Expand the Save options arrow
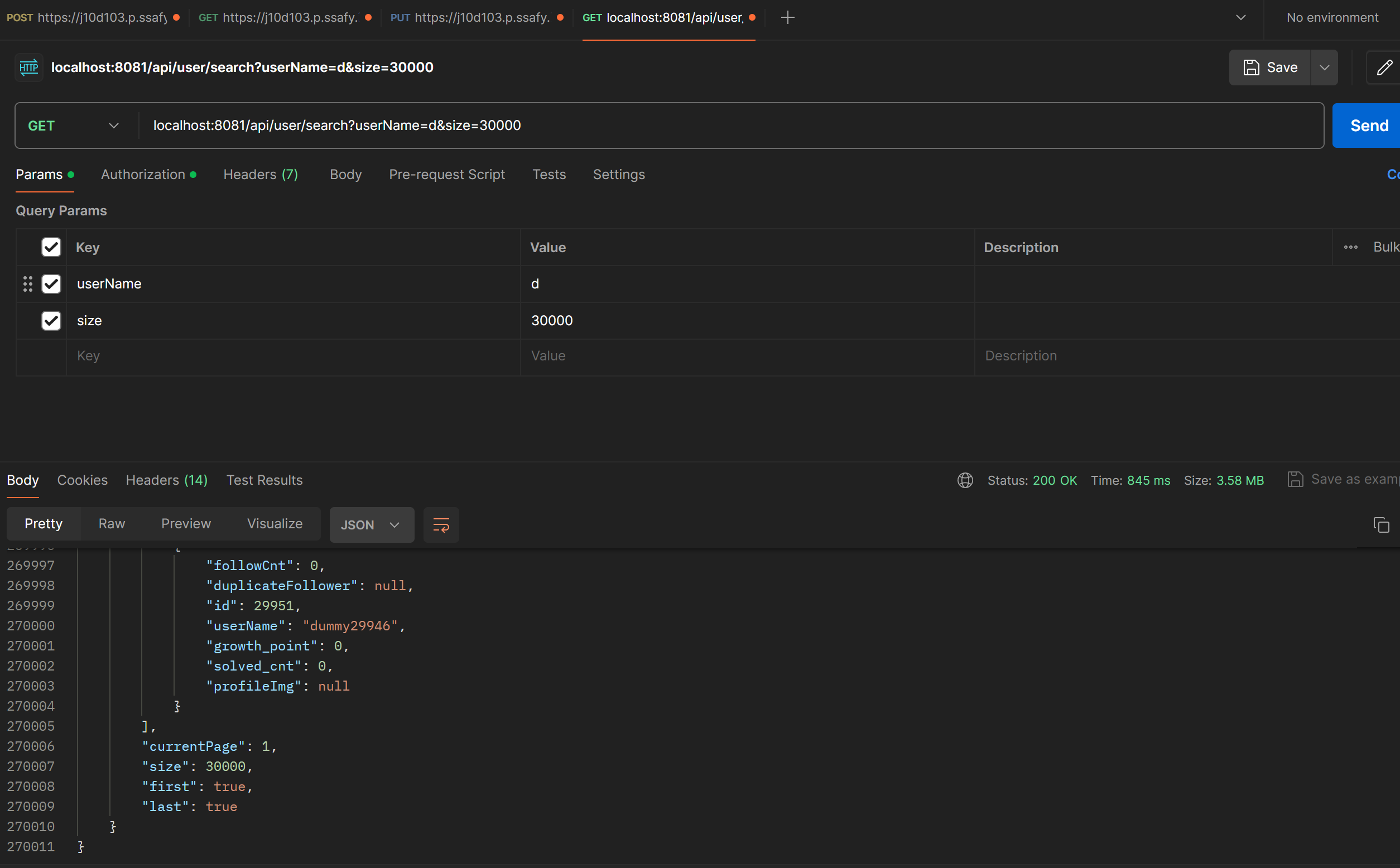The image size is (1400, 868). point(1324,67)
